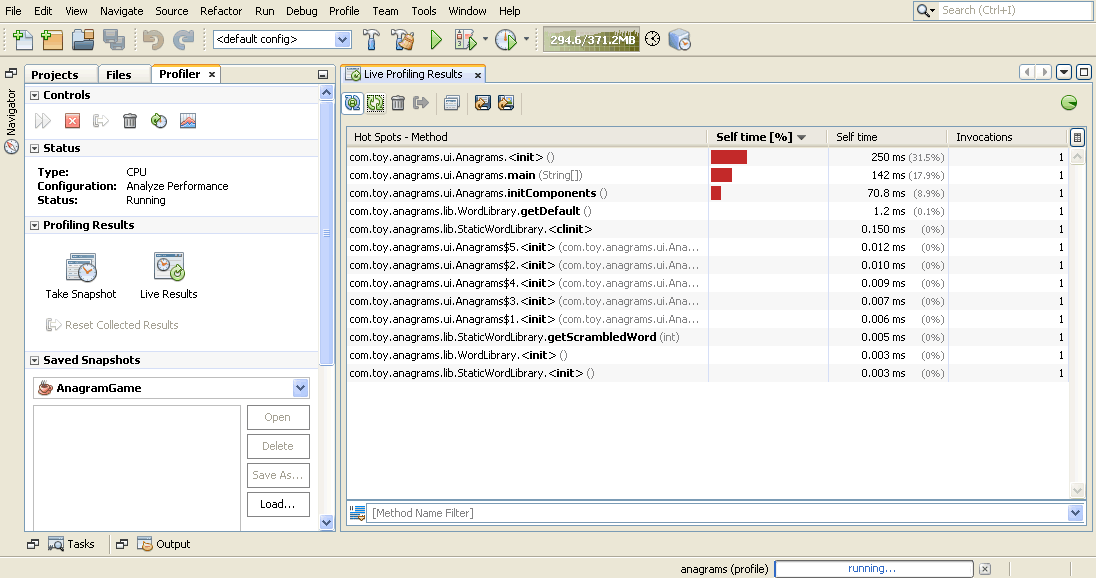Open the Run Project arrow dropdown

pos(486,39)
